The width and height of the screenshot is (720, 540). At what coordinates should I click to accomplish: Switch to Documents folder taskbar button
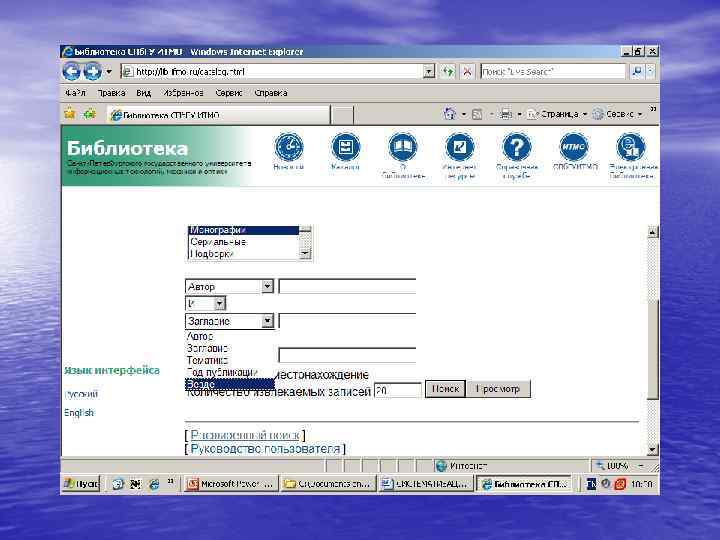pyautogui.click(x=328, y=484)
